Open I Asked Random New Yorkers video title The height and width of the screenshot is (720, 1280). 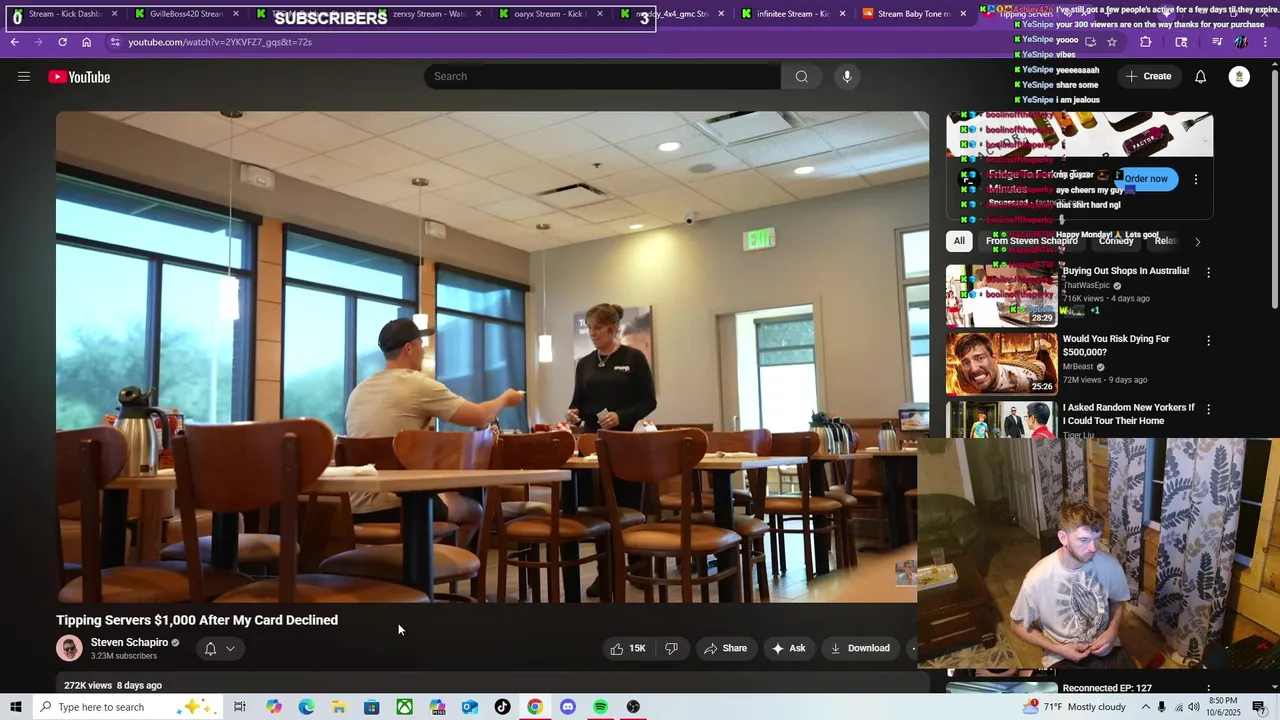[x=1128, y=414]
